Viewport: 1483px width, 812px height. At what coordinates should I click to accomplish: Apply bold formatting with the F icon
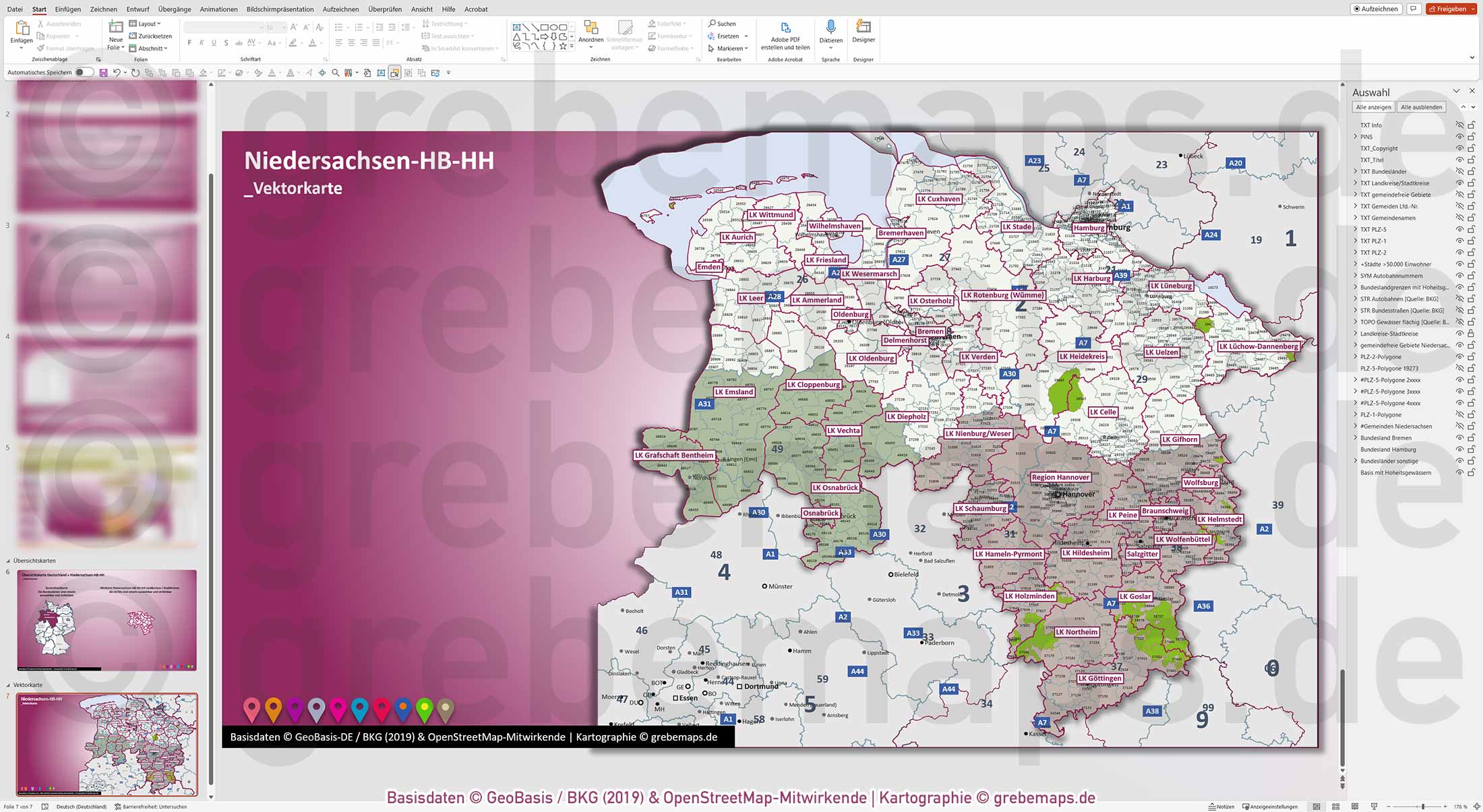point(191,42)
